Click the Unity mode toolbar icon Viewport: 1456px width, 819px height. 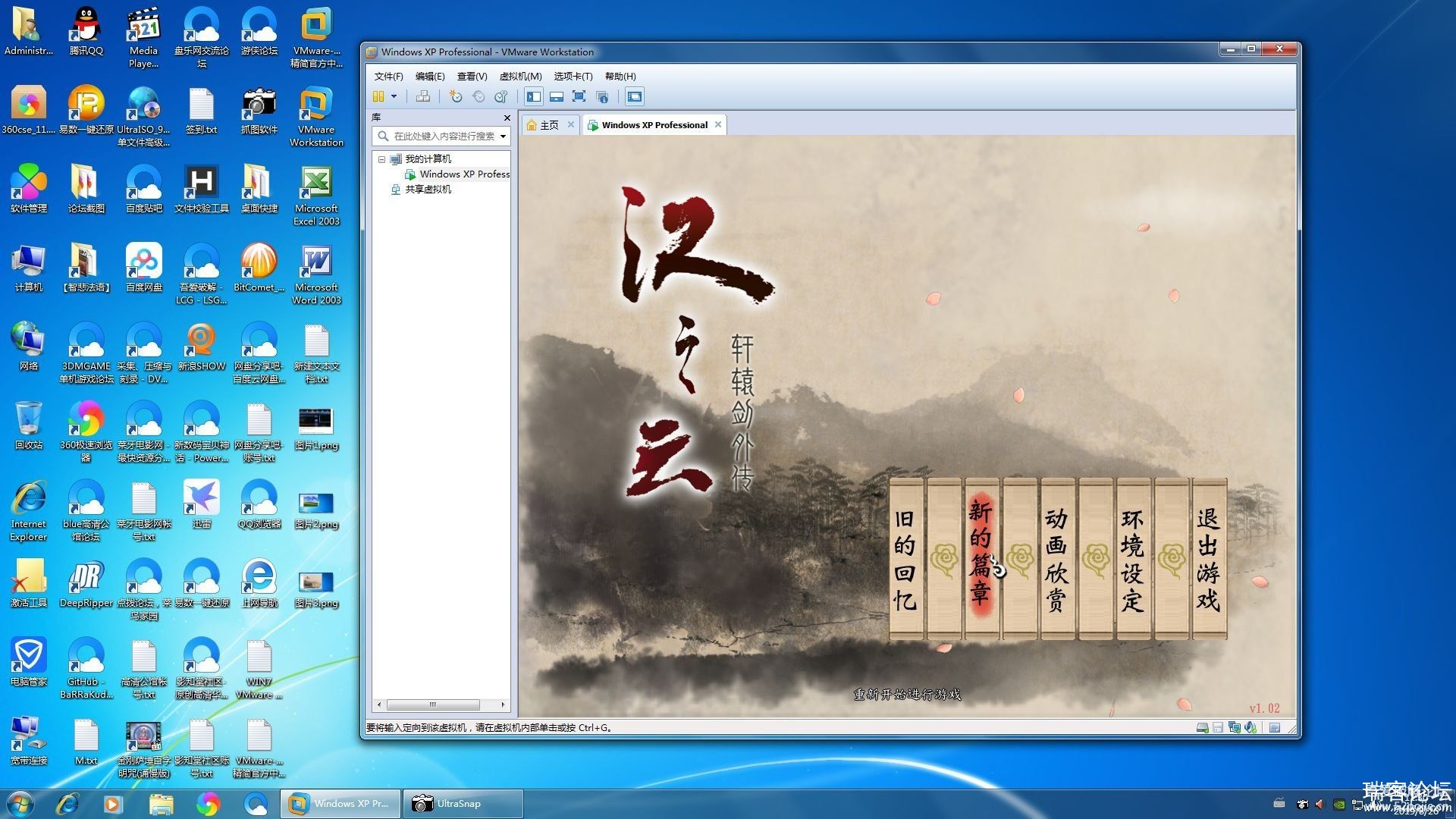click(602, 96)
